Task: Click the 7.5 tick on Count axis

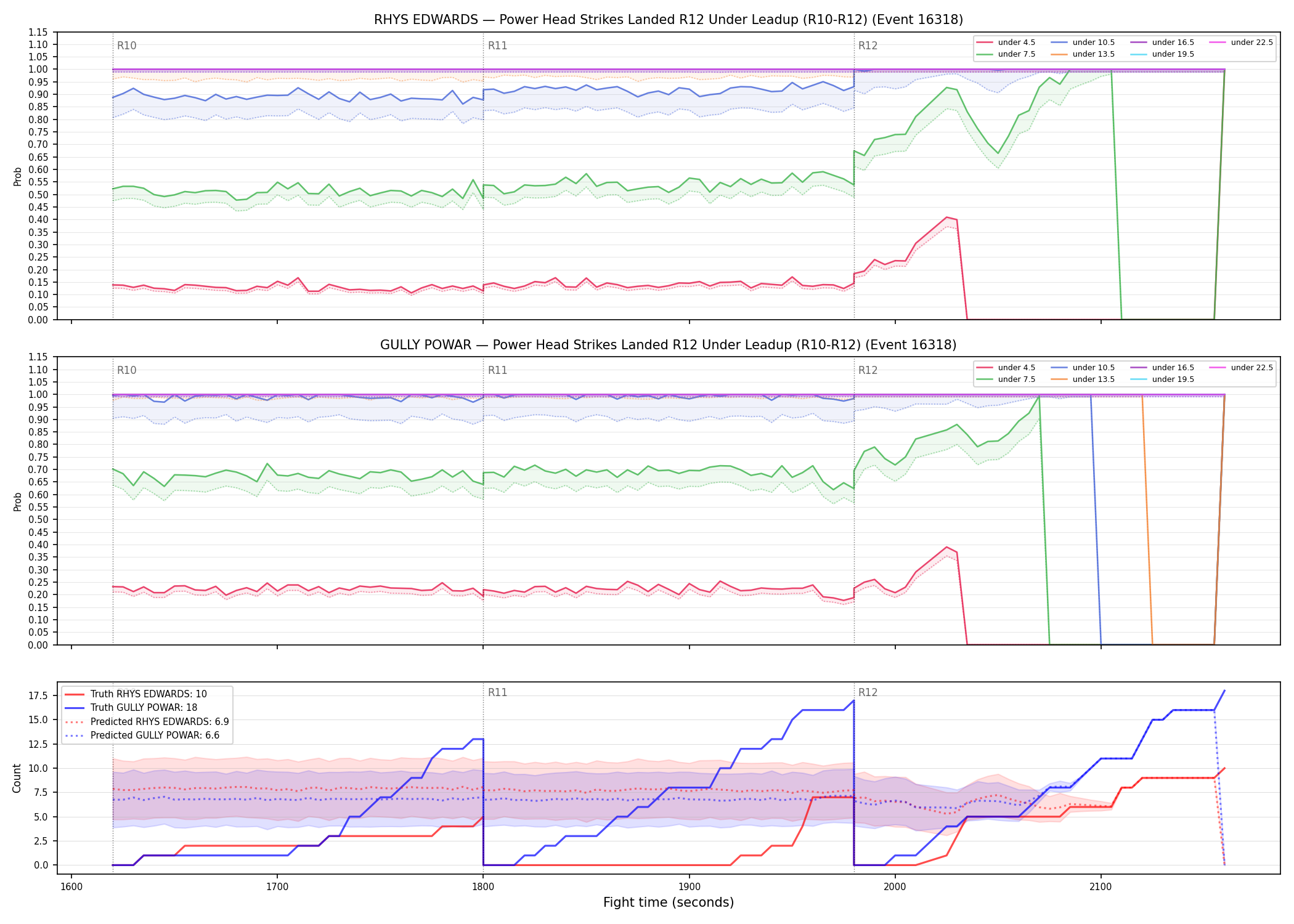Action: [x=41, y=793]
